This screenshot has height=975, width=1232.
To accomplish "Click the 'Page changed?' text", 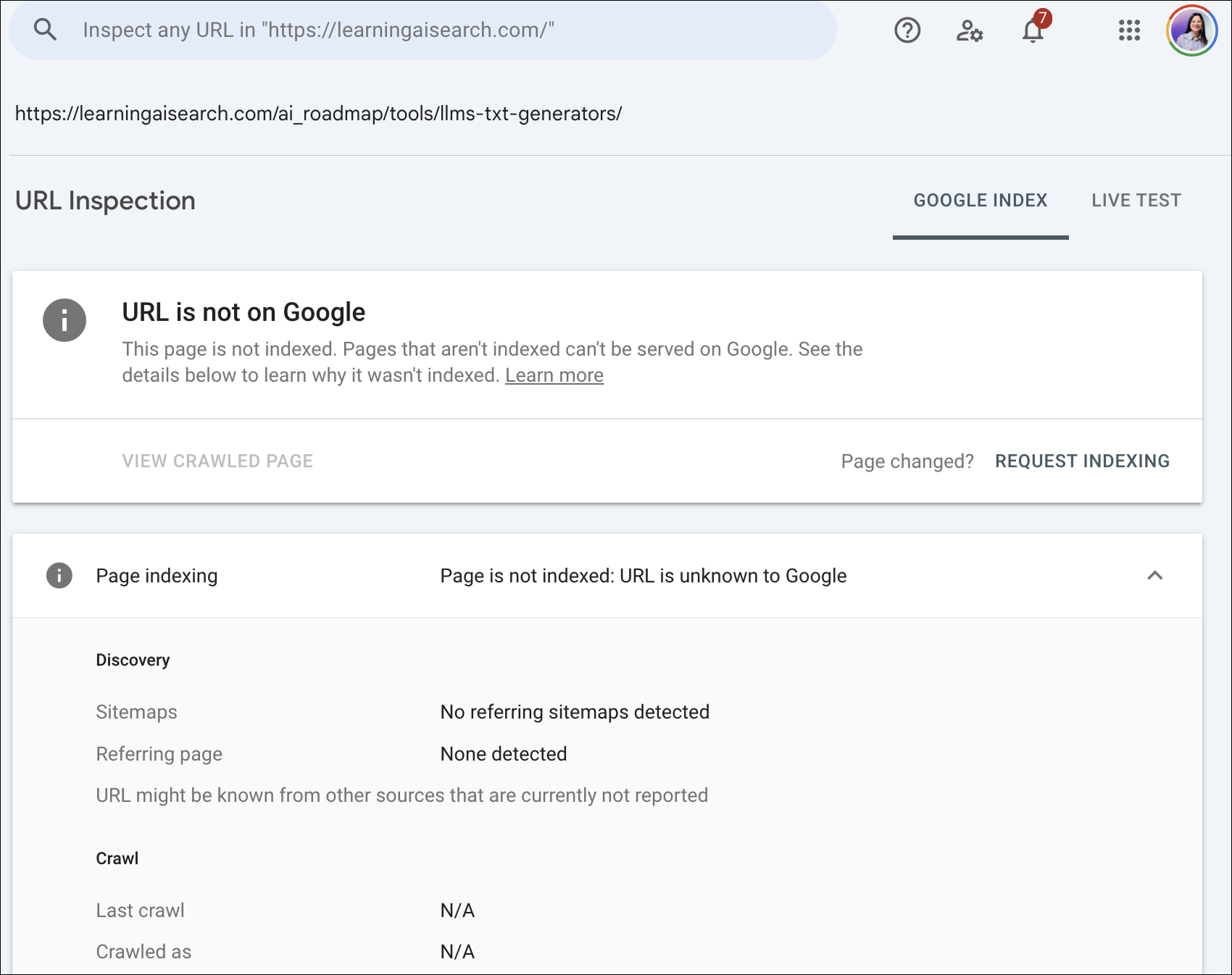I will tap(907, 461).
